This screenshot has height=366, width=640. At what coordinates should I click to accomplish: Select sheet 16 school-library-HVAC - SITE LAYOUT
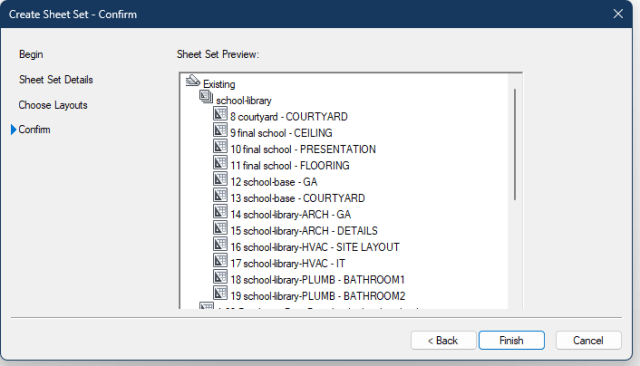(315, 247)
